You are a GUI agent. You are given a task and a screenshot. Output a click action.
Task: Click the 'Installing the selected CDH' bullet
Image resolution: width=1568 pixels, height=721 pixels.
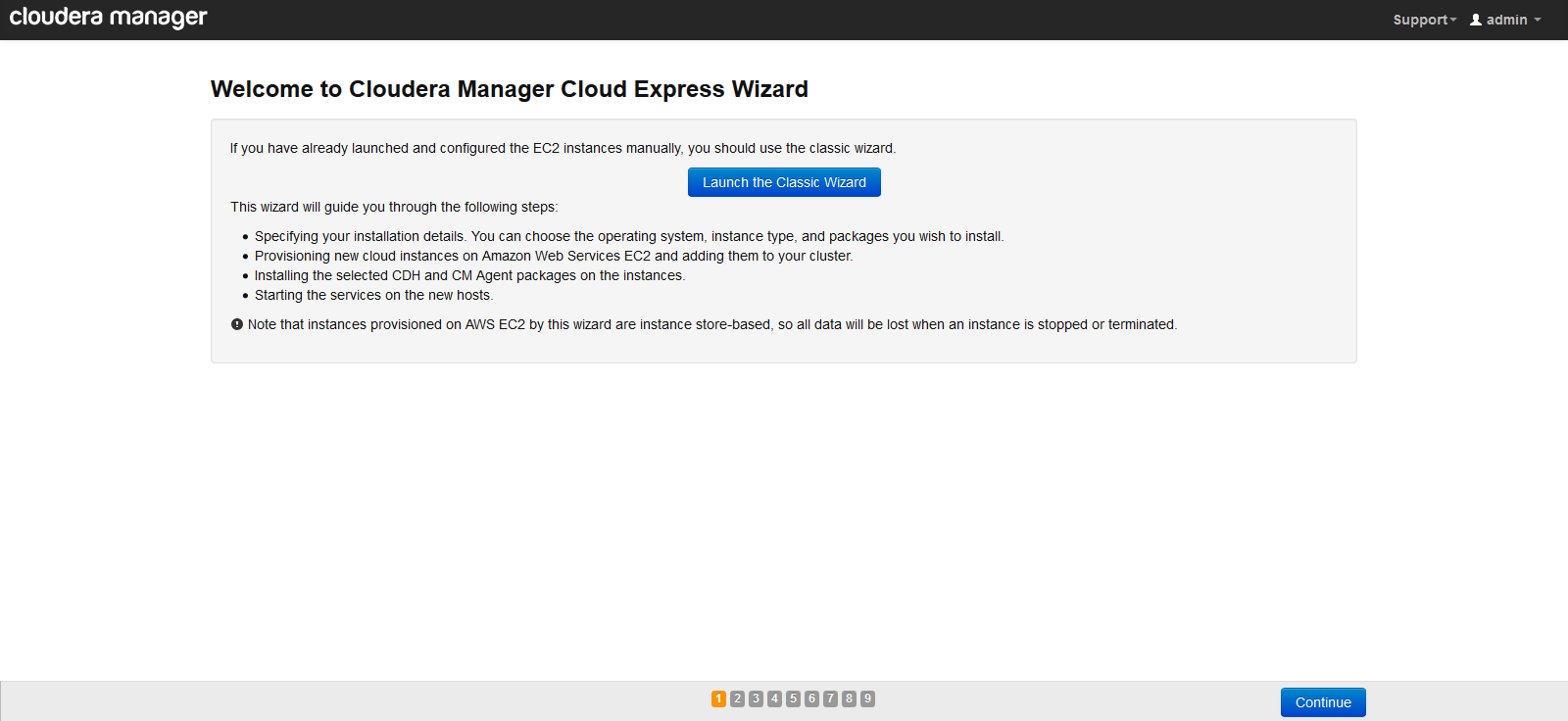[x=469, y=275]
